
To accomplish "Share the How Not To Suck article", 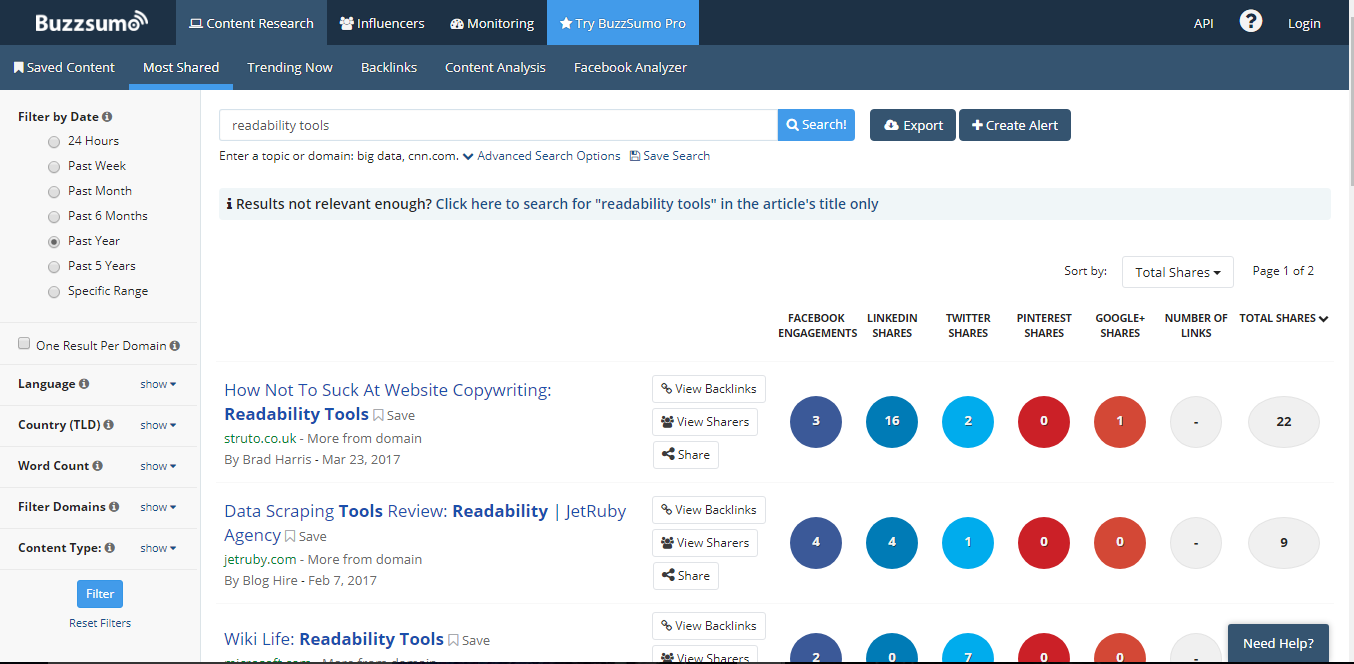I will (685, 455).
